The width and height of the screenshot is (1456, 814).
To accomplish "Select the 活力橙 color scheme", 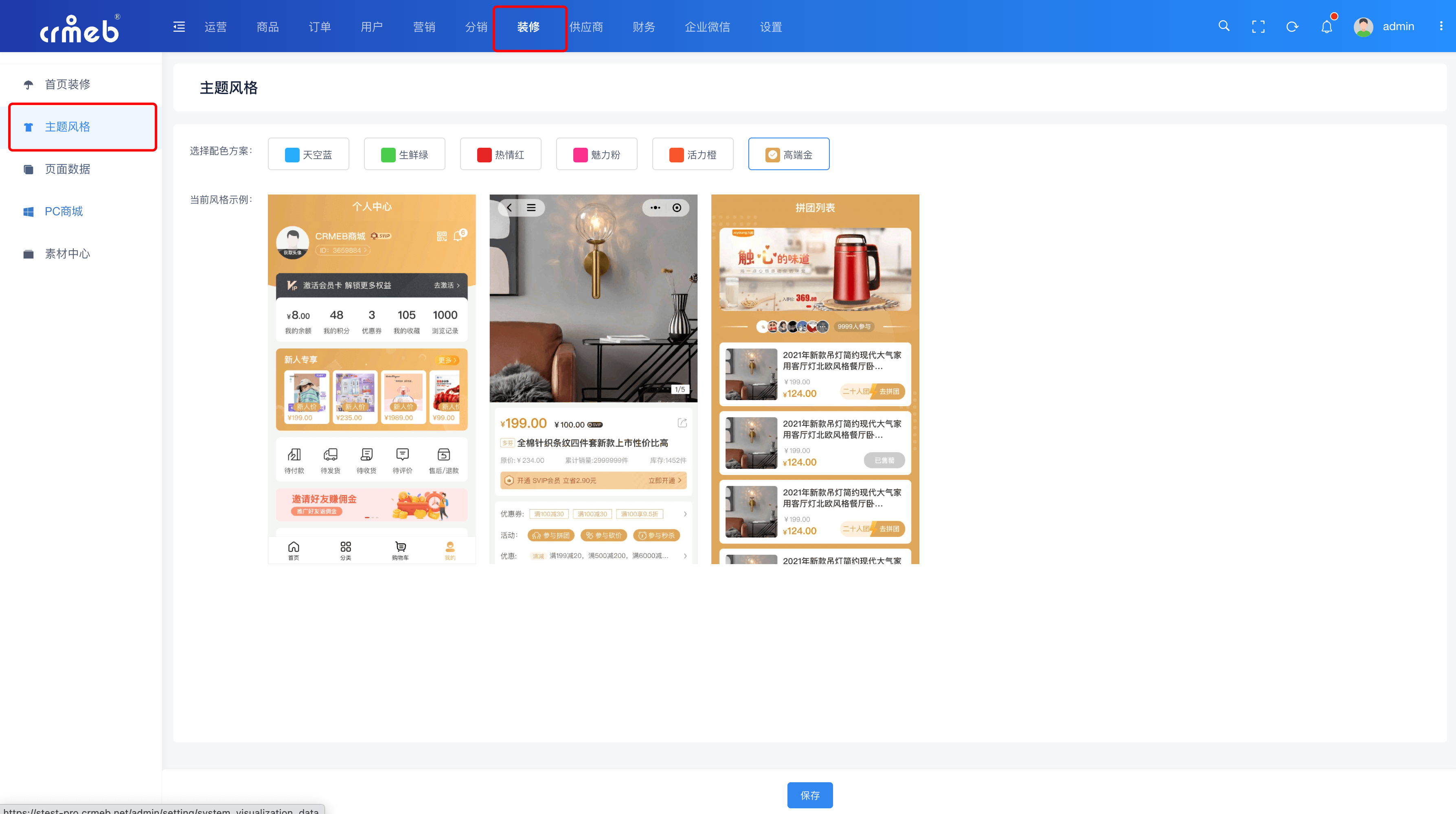I will (x=693, y=154).
